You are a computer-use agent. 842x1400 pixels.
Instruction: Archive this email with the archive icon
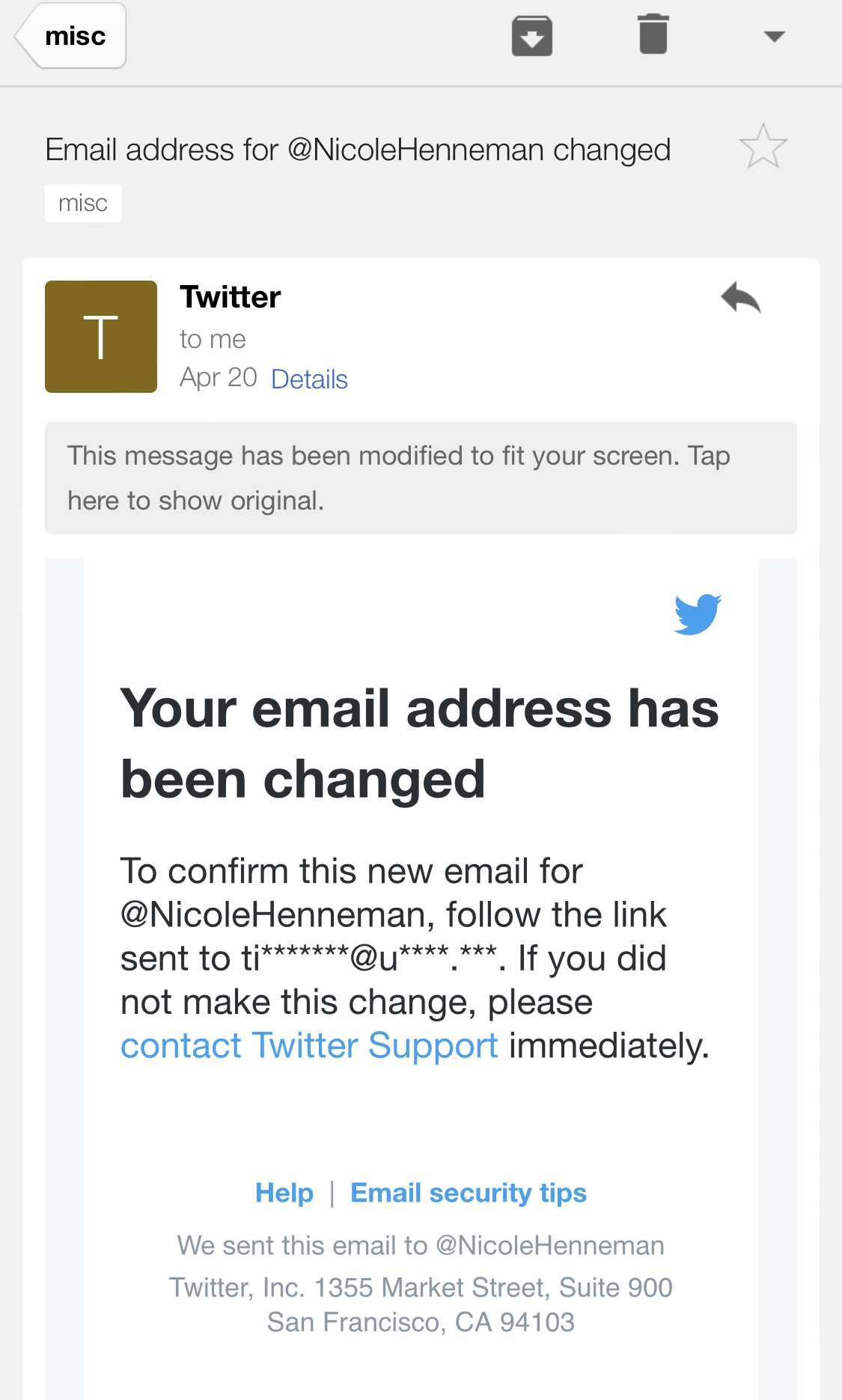click(x=531, y=36)
